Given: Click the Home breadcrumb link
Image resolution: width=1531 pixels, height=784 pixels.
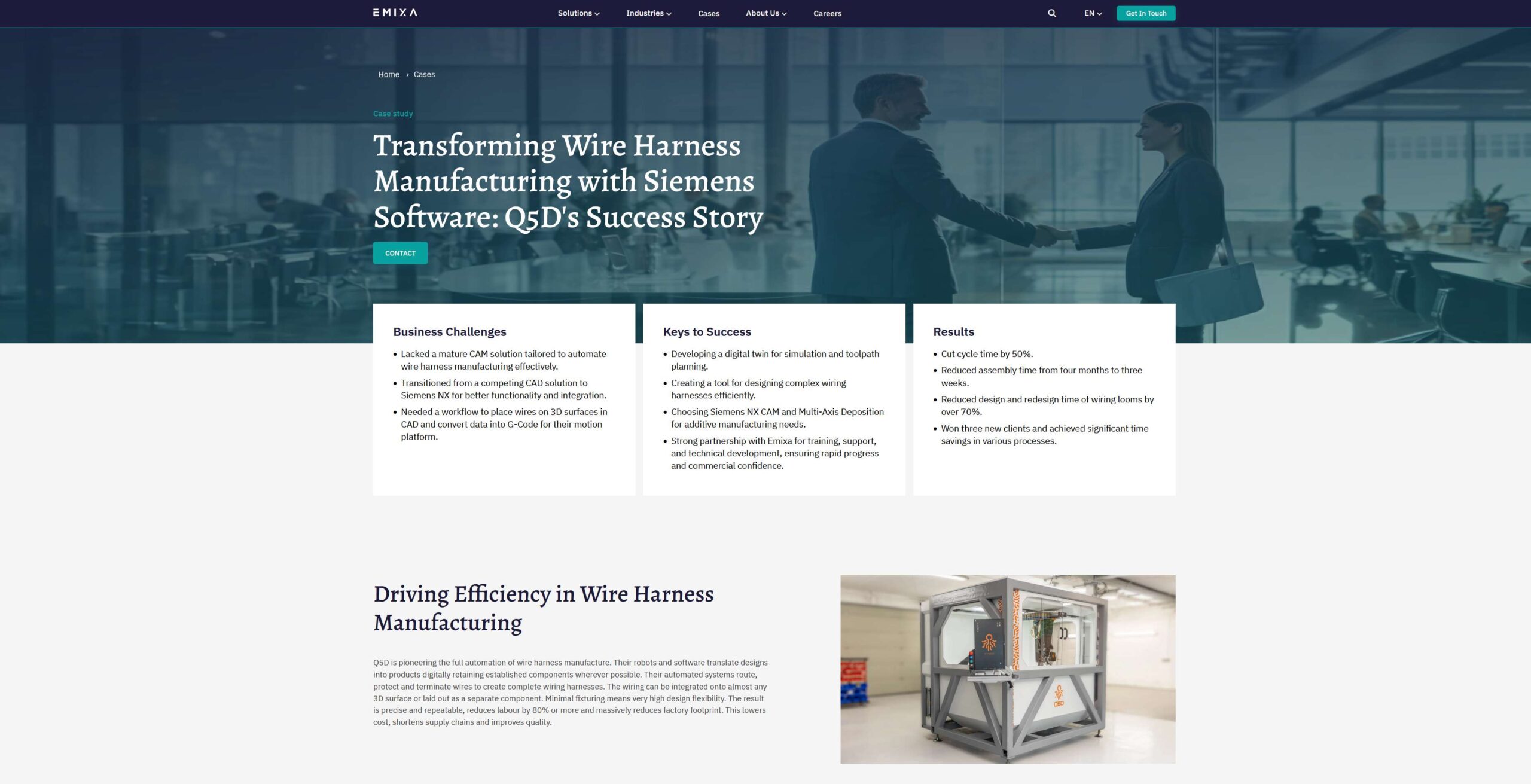Looking at the screenshot, I should [388, 74].
